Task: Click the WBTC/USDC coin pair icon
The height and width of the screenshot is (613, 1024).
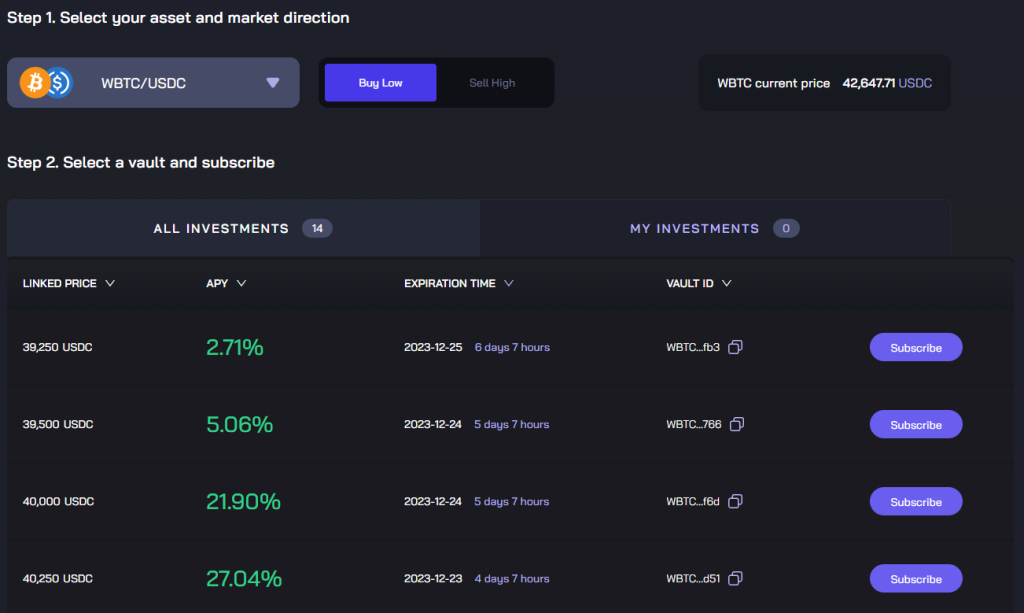Action: 47,83
